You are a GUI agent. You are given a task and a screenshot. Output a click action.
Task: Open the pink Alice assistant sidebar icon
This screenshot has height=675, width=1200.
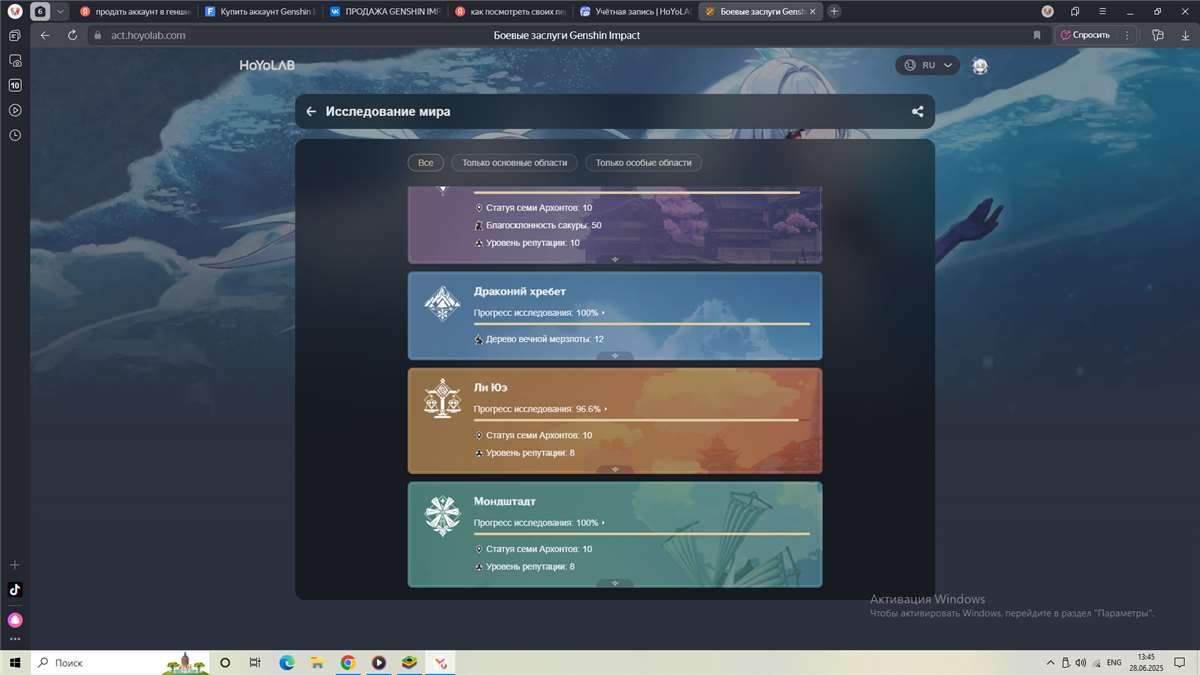(15, 620)
